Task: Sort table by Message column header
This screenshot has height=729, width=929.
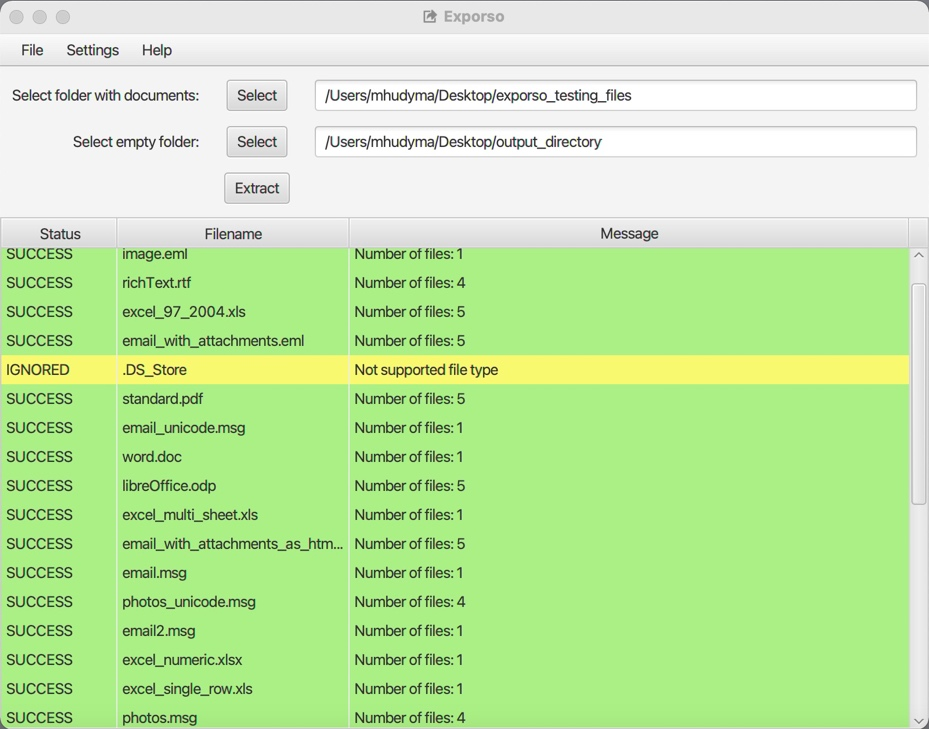Action: [629, 234]
